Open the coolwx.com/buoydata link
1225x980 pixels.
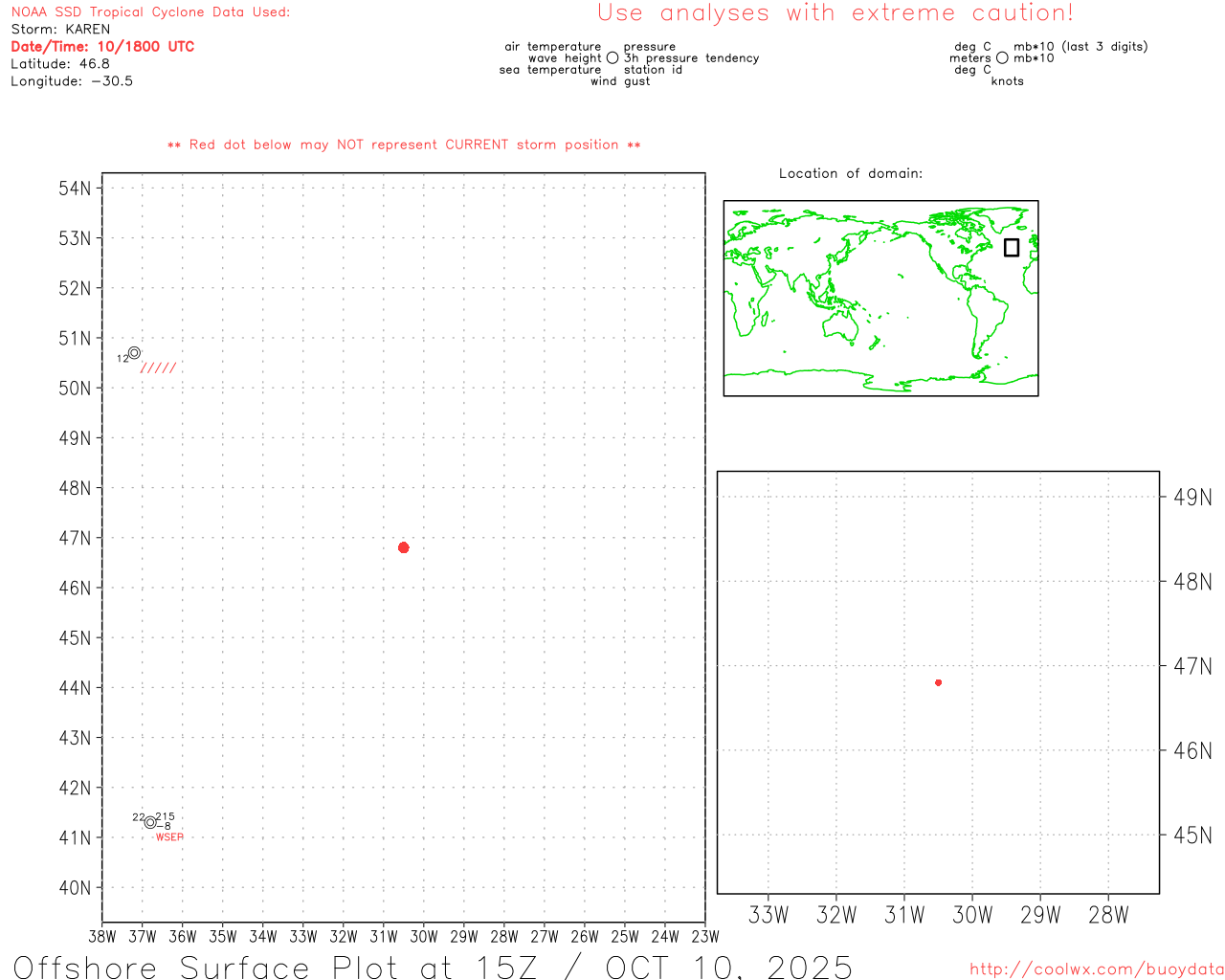tap(1096, 969)
